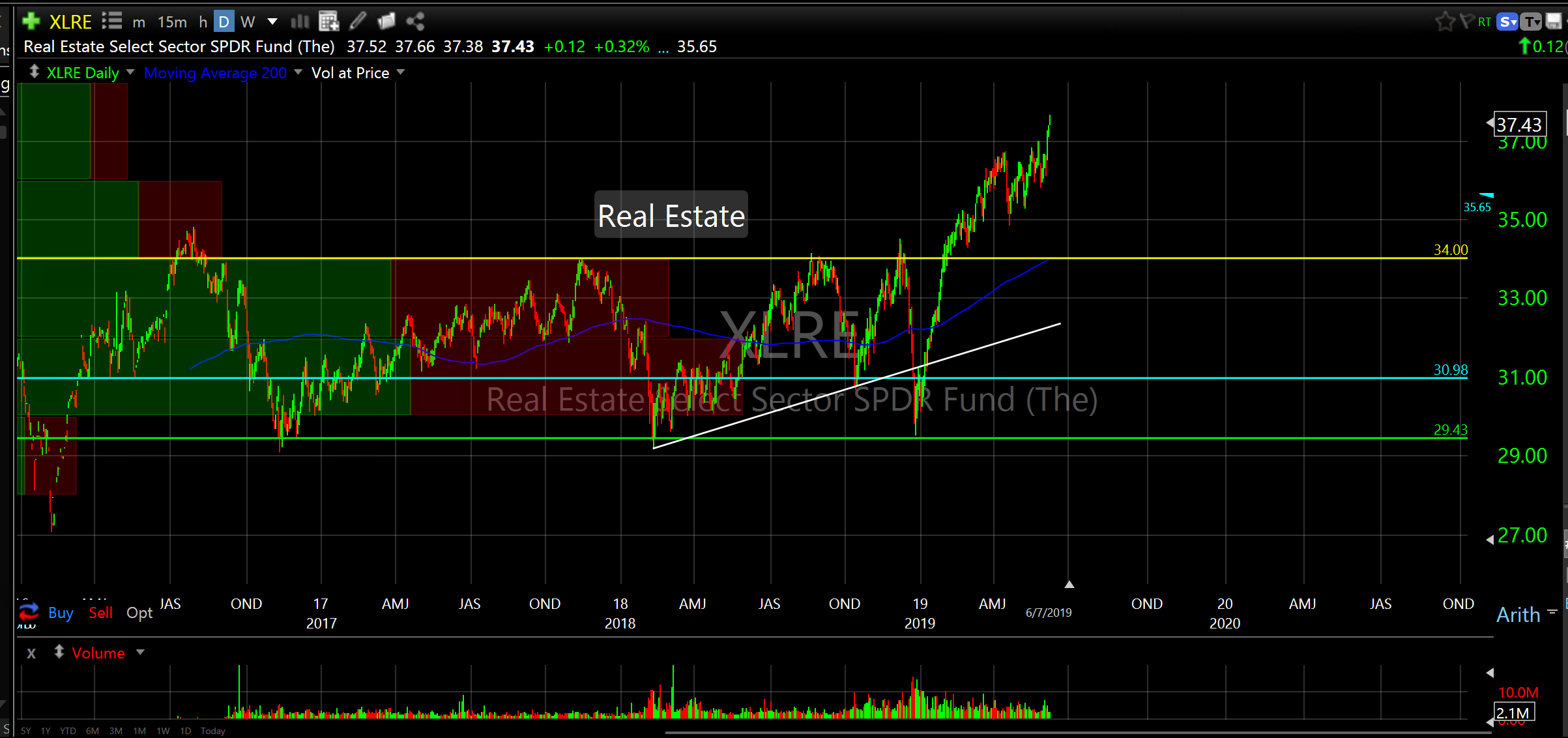Click the share chart icon
The height and width of the screenshot is (738, 1568).
click(x=415, y=22)
